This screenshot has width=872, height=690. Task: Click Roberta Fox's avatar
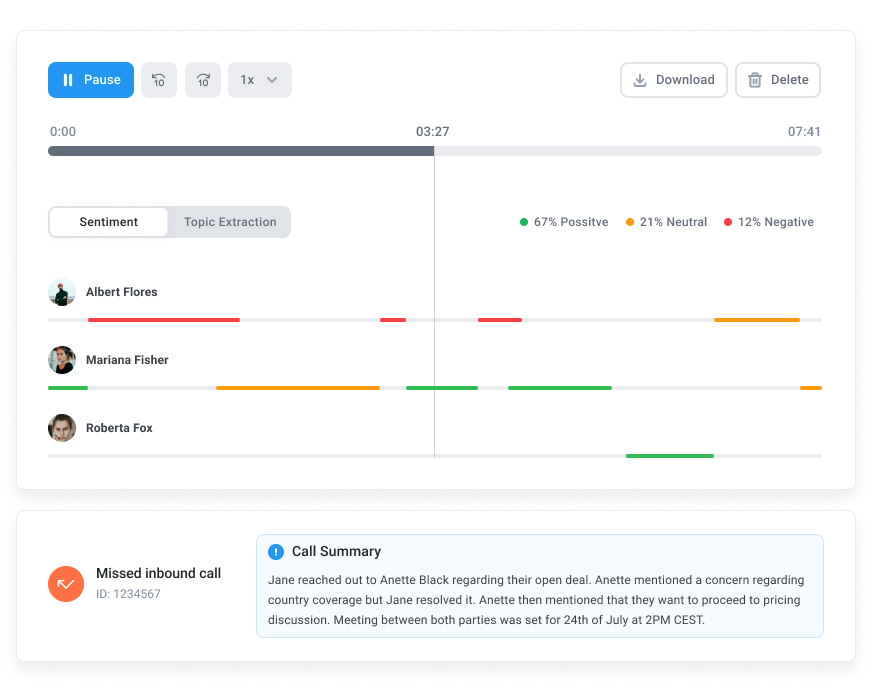pyautogui.click(x=62, y=428)
